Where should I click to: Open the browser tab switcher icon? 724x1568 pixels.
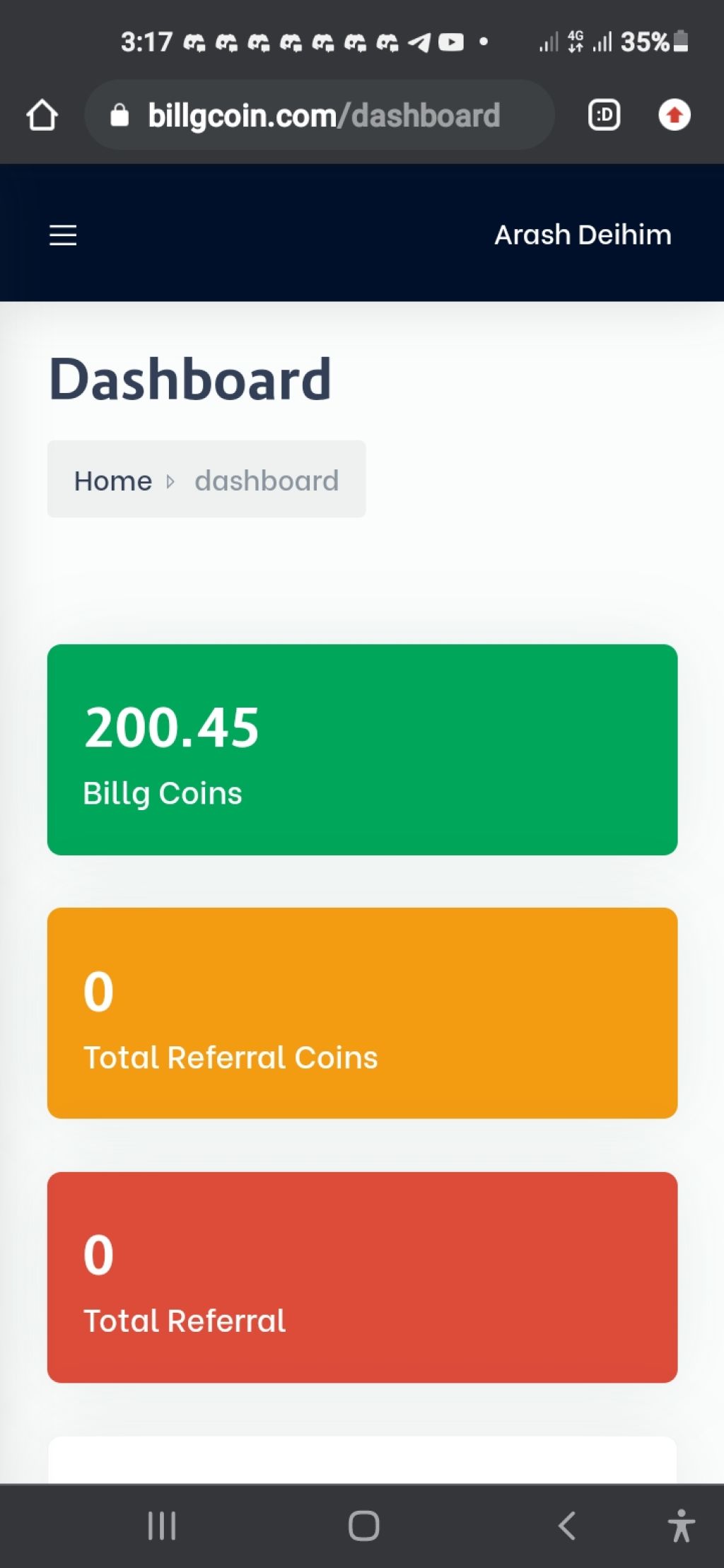604,115
